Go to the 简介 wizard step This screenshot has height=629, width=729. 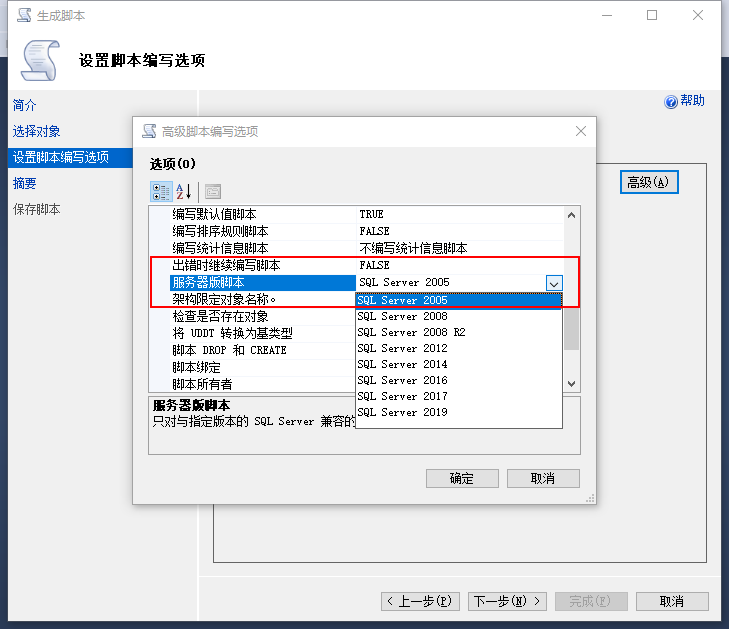pos(24,105)
